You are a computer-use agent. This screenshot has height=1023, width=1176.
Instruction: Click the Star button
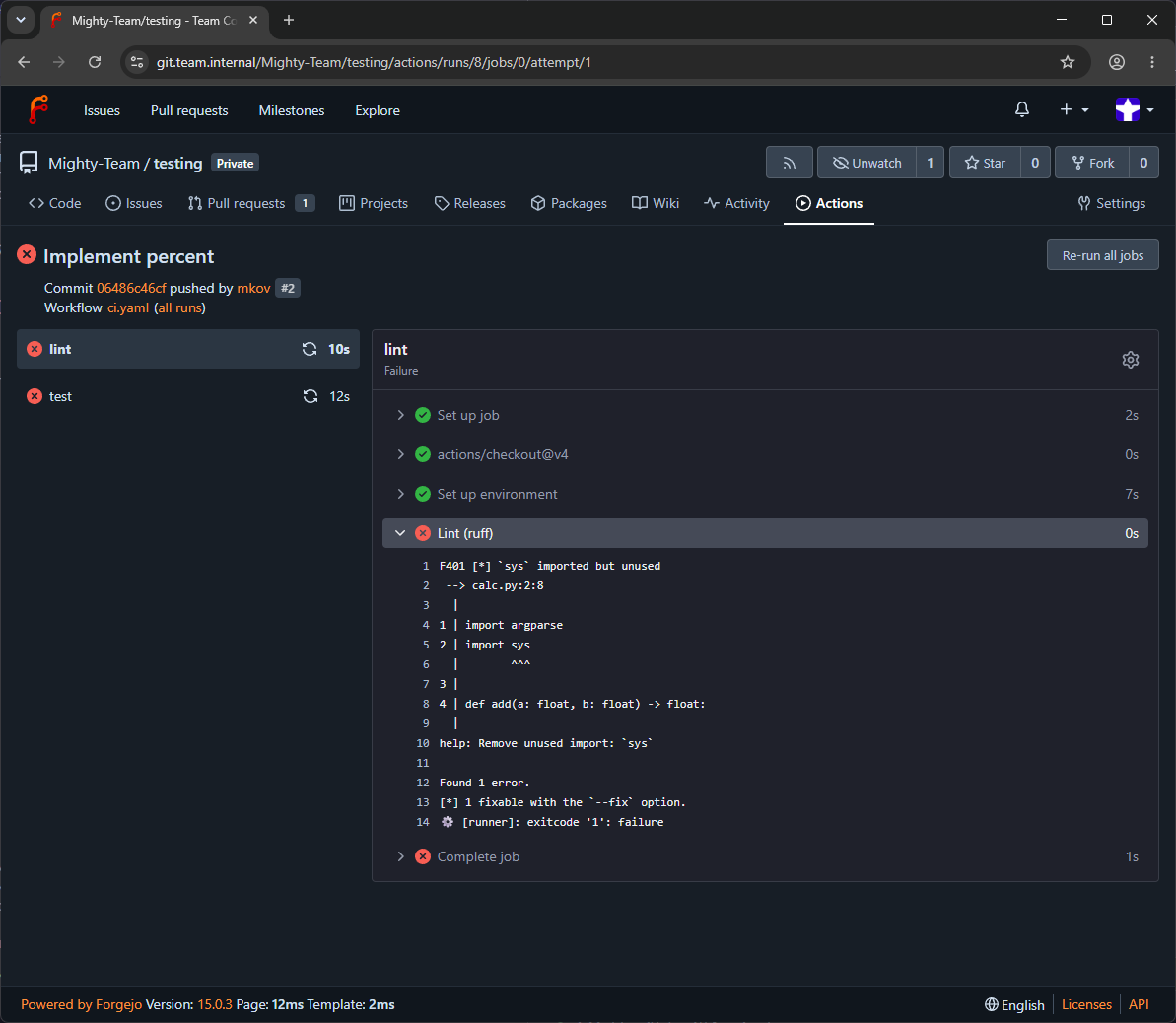point(985,163)
